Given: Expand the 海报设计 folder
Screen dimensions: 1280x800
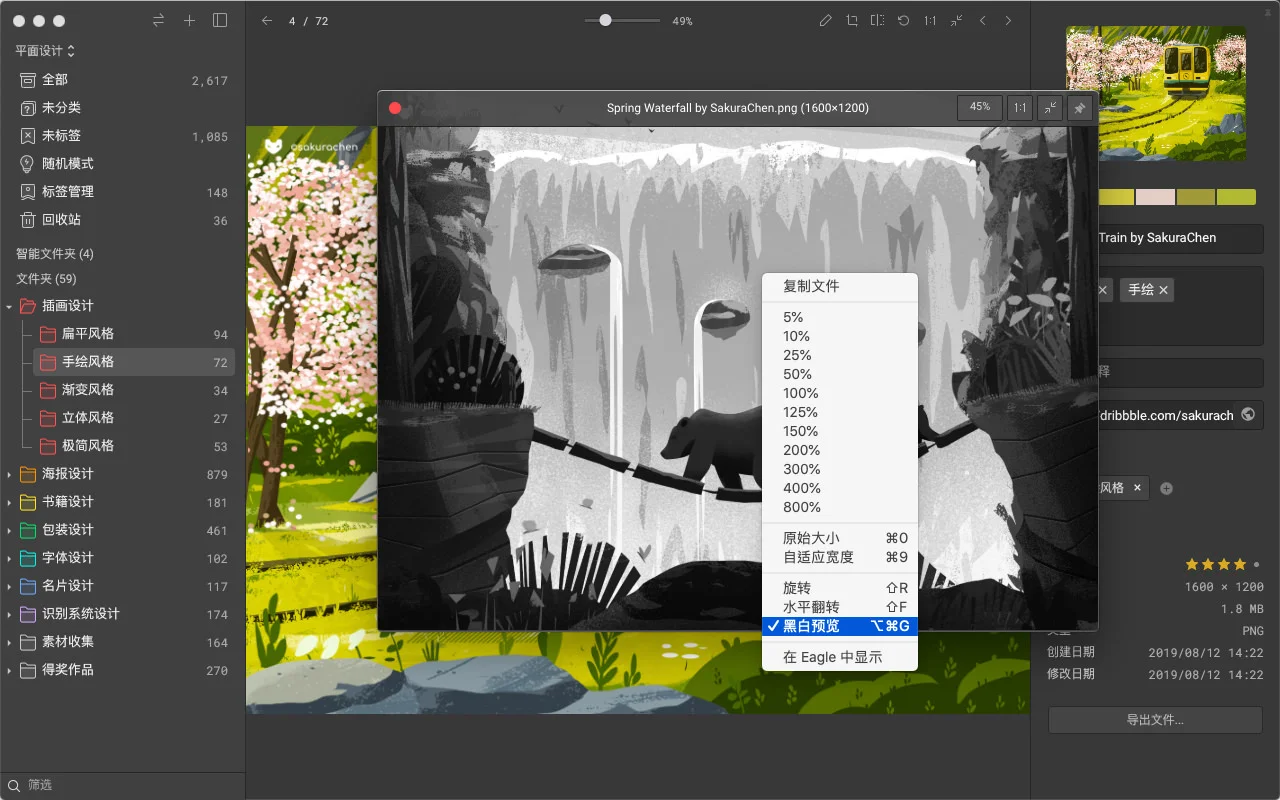Looking at the screenshot, I should [9, 474].
